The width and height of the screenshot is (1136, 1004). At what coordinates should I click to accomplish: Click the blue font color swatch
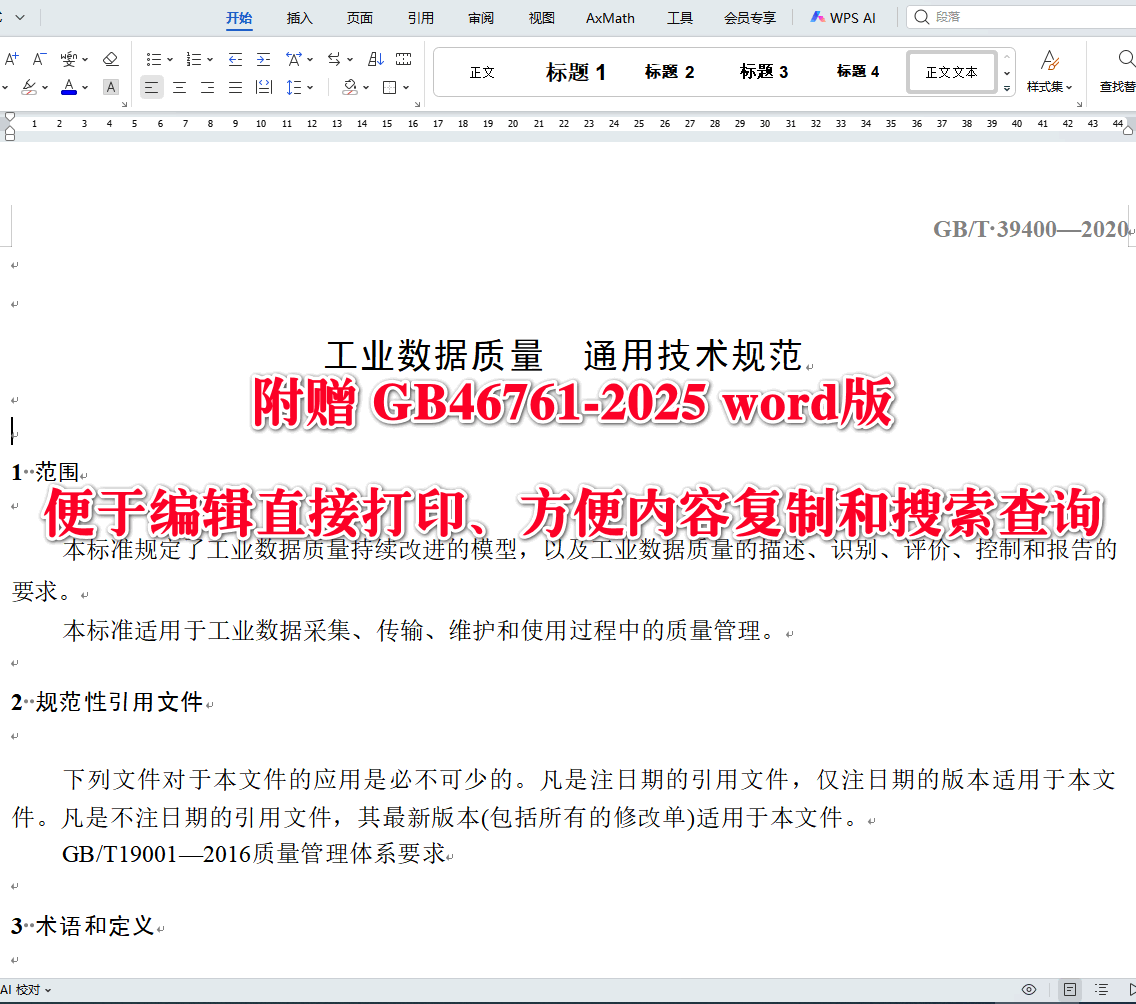68,92
